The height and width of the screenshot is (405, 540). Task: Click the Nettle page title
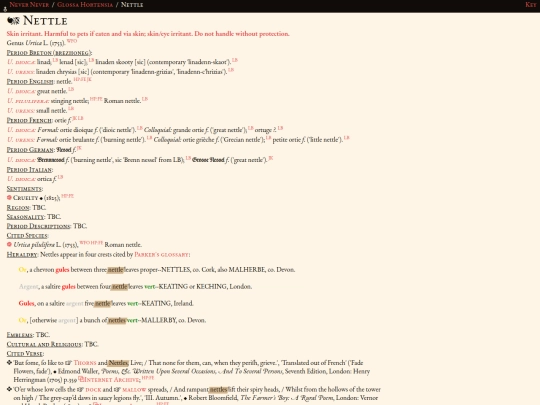coord(45,21)
